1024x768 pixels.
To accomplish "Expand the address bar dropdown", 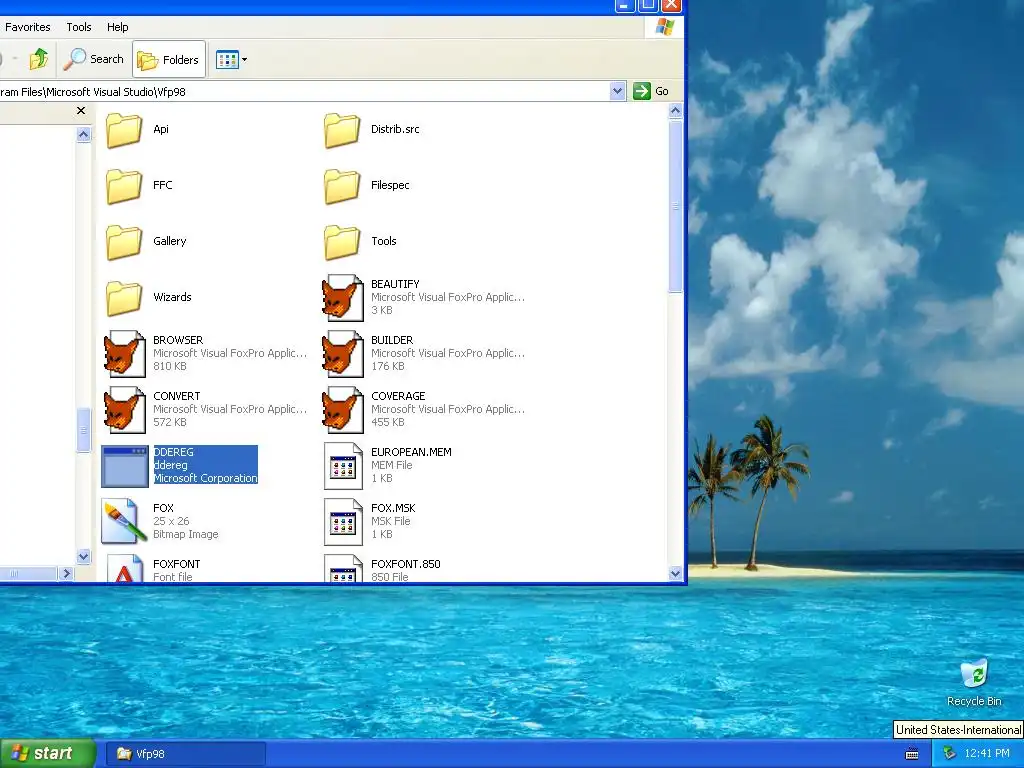I will [617, 91].
